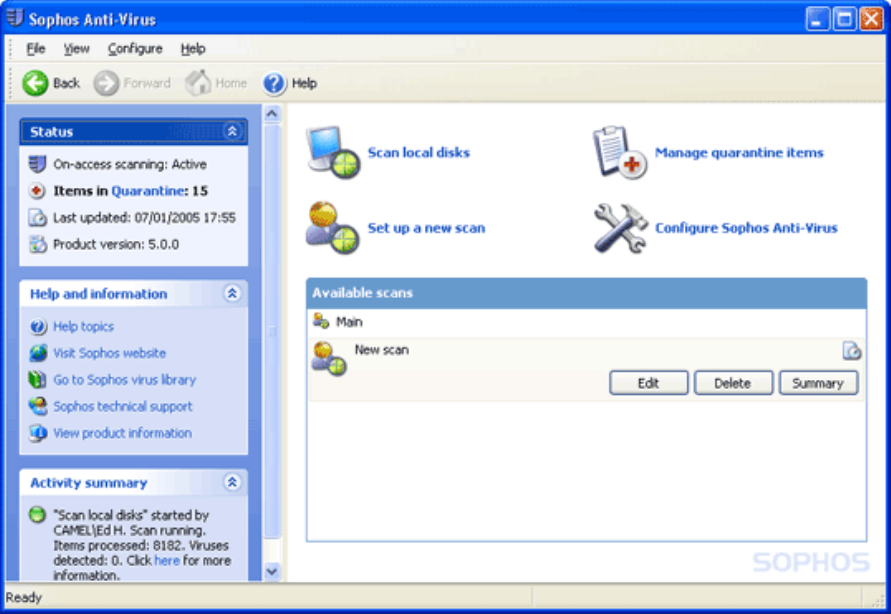Click the sidebar scrollbar down arrow
Image resolution: width=891 pixels, height=614 pixels.
pyautogui.click(x=272, y=571)
